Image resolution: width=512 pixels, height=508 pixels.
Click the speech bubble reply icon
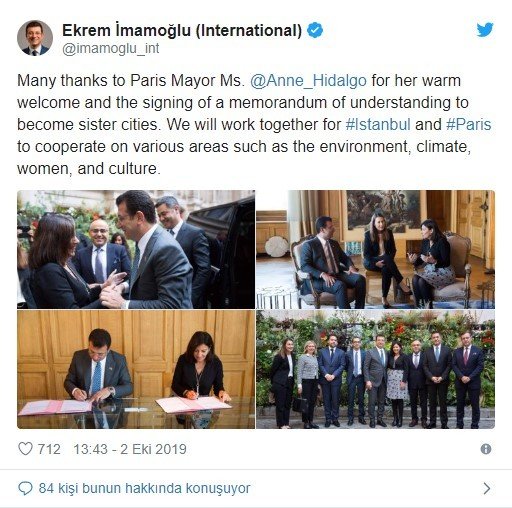25,488
